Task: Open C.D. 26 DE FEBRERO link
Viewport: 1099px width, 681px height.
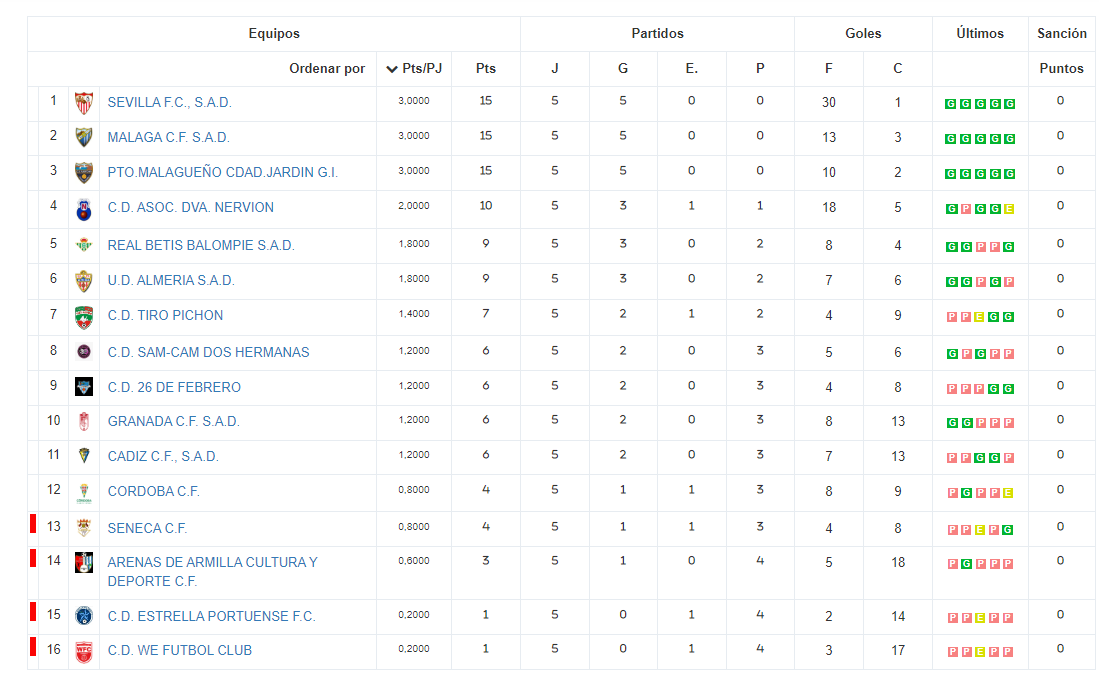Action: (174, 387)
